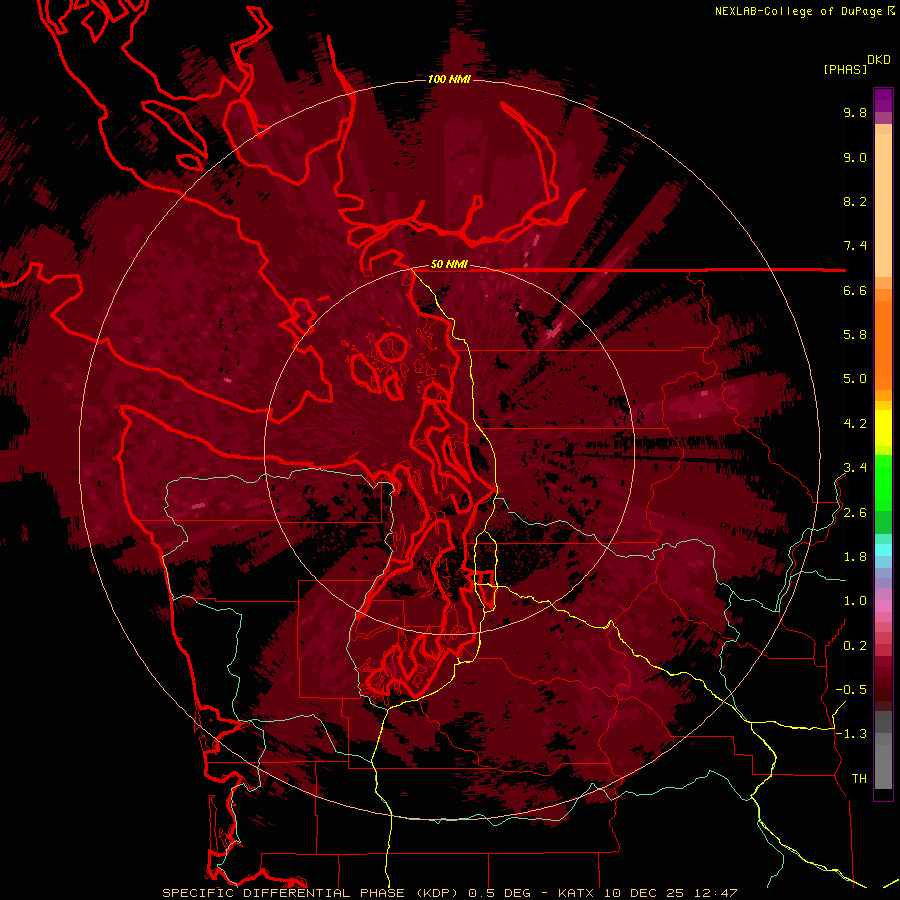Pick the peach band of the color scale

pyautogui.click(x=883, y=205)
